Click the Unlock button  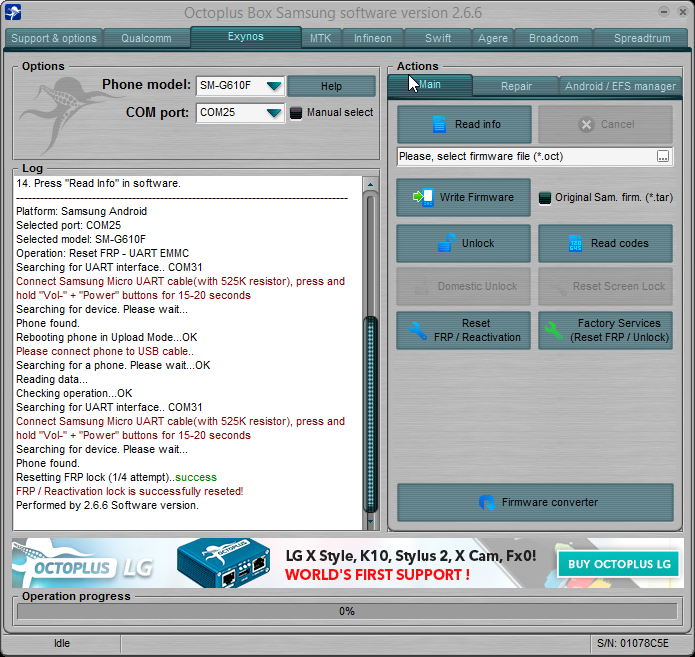click(x=463, y=243)
